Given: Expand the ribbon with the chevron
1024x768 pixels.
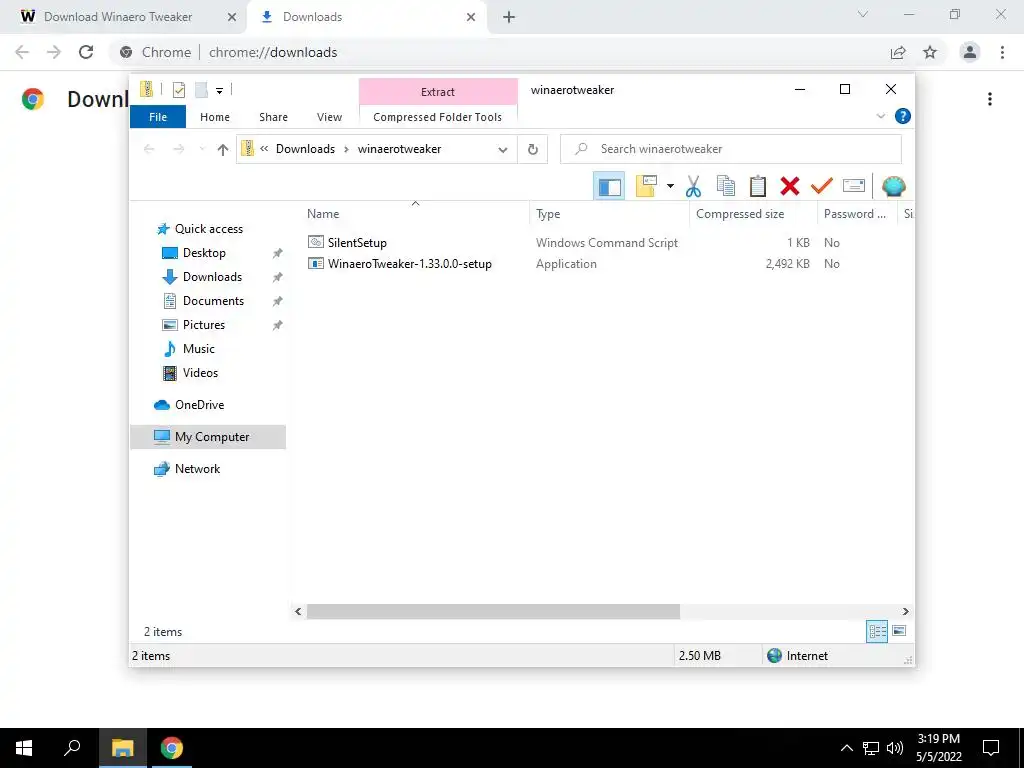Looking at the screenshot, I should 880,116.
